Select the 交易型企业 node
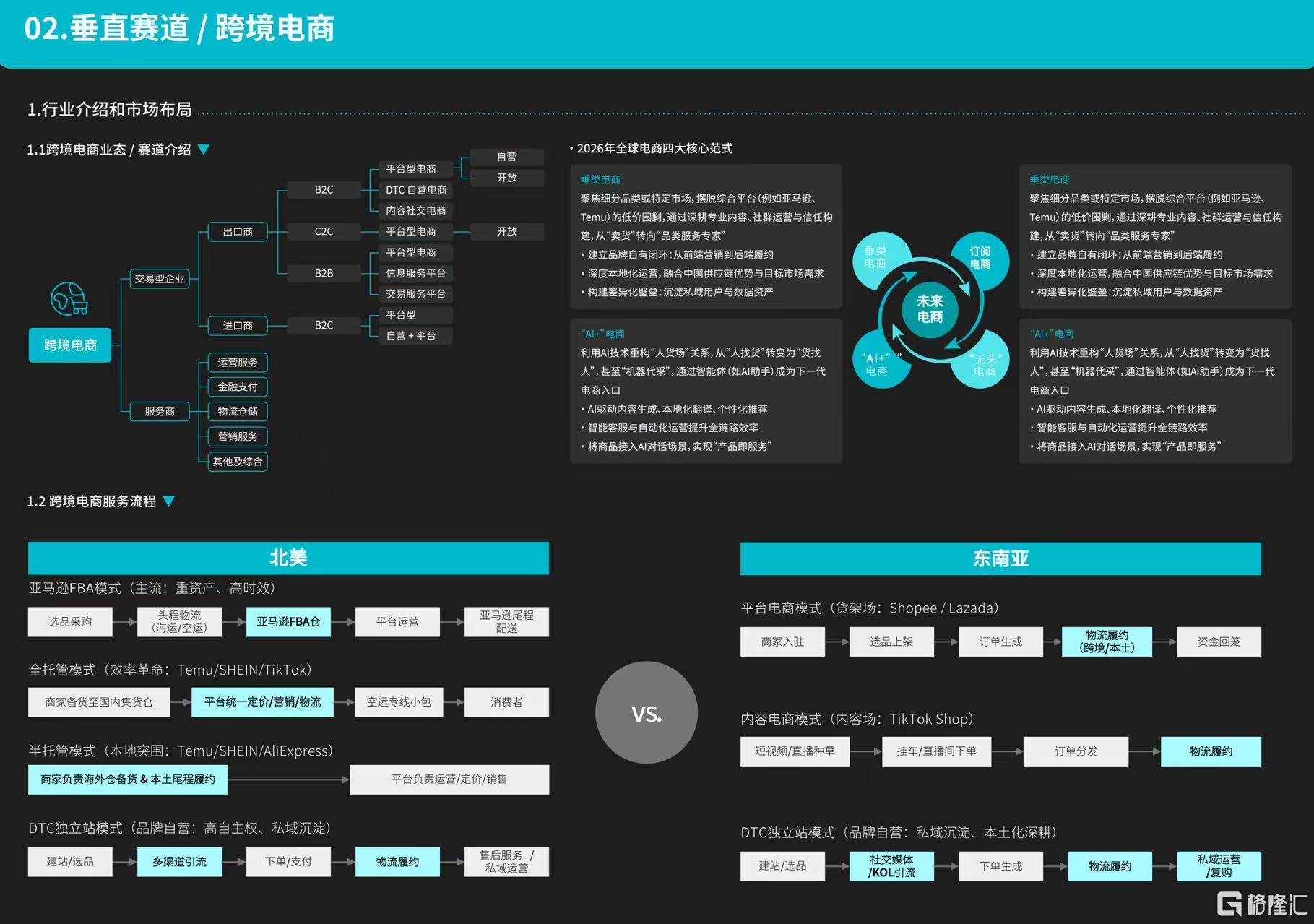The width and height of the screenshot is (1314, 924). pos(160,278)
